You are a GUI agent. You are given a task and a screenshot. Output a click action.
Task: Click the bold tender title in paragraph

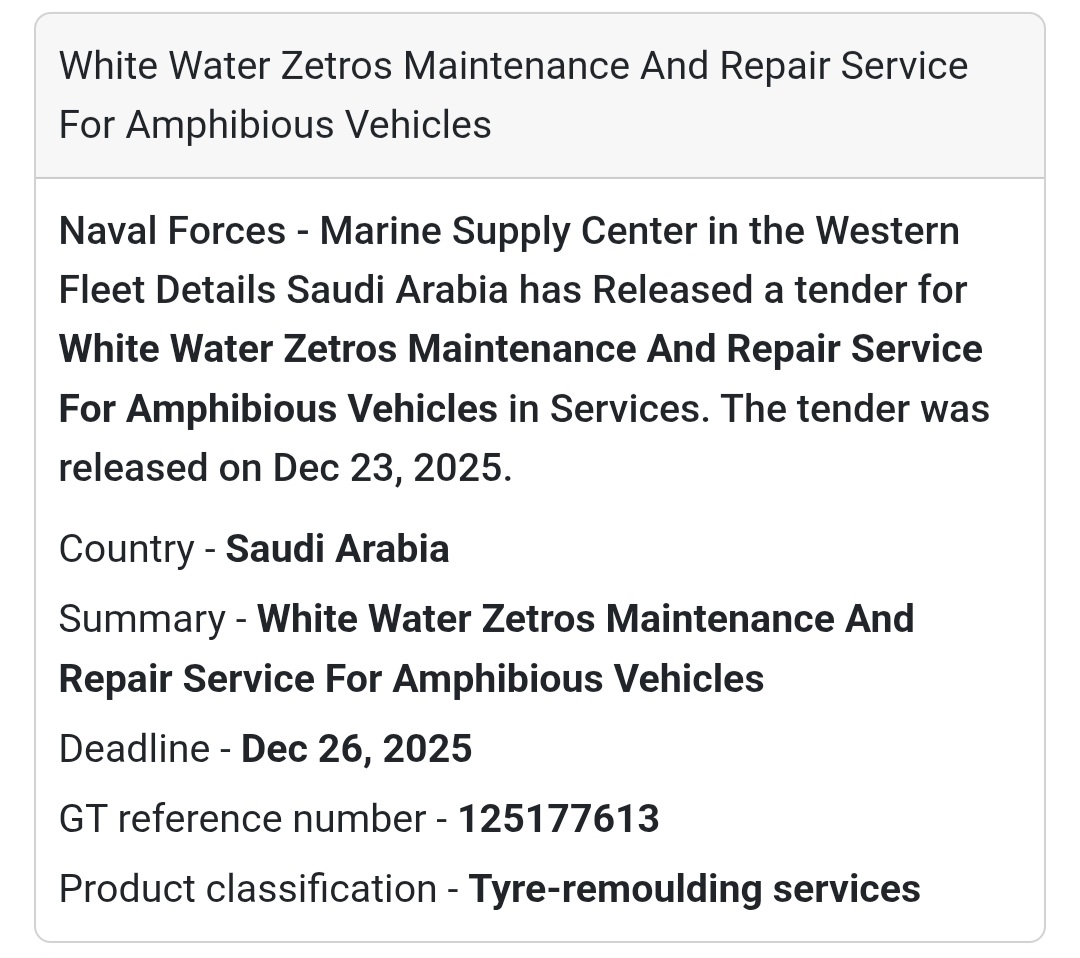click(x=520, y=350)
